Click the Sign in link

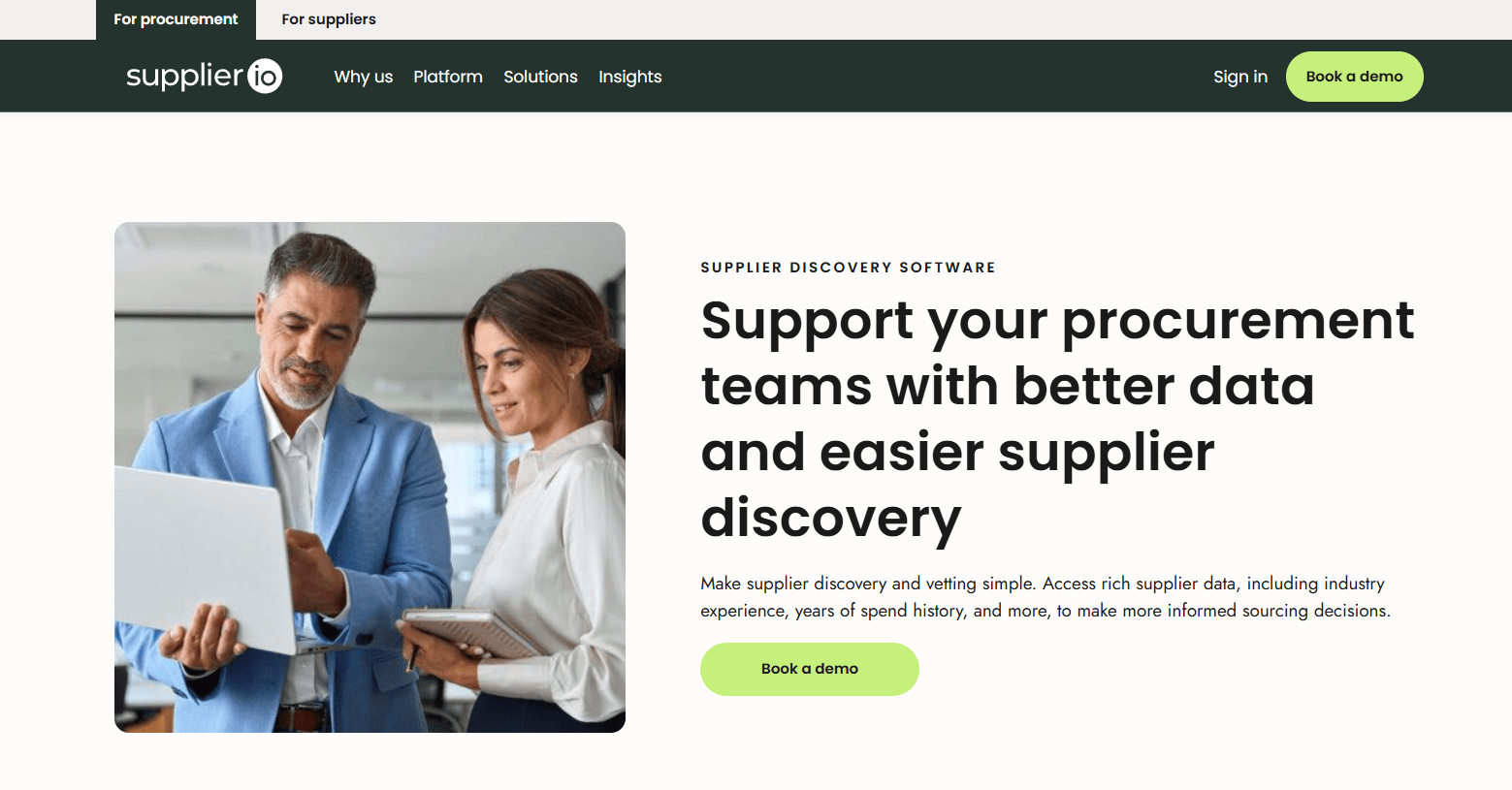(x=1240, y=77)
